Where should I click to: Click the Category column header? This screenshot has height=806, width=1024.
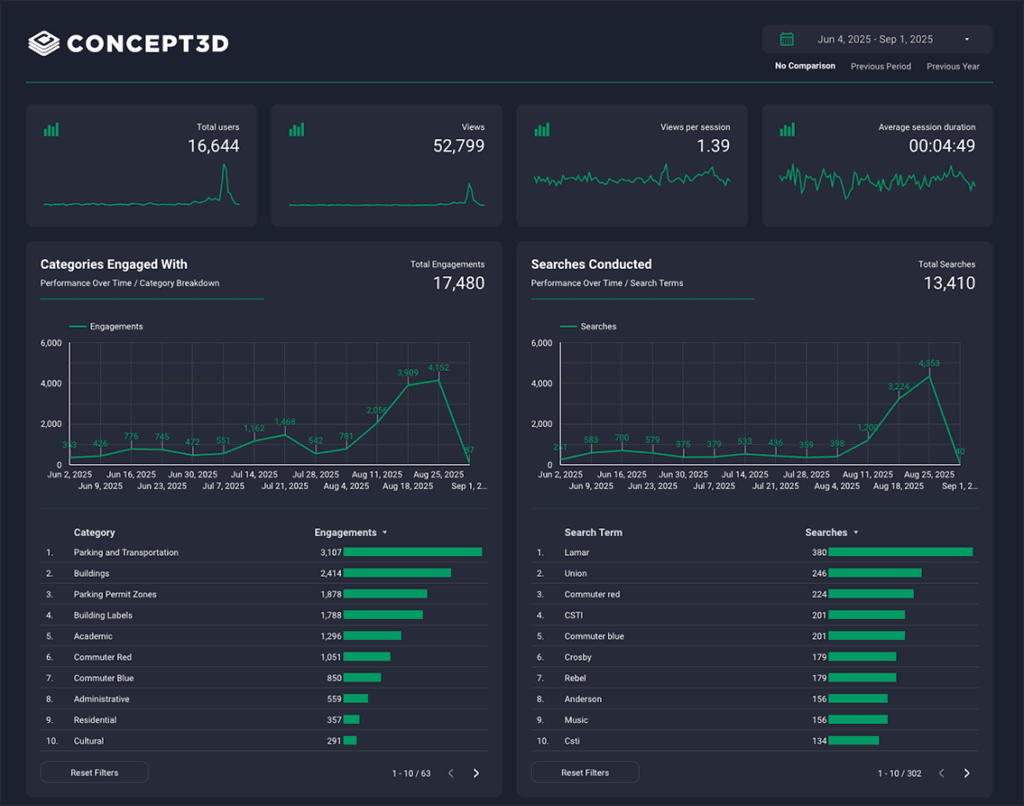tap(94, 532)
